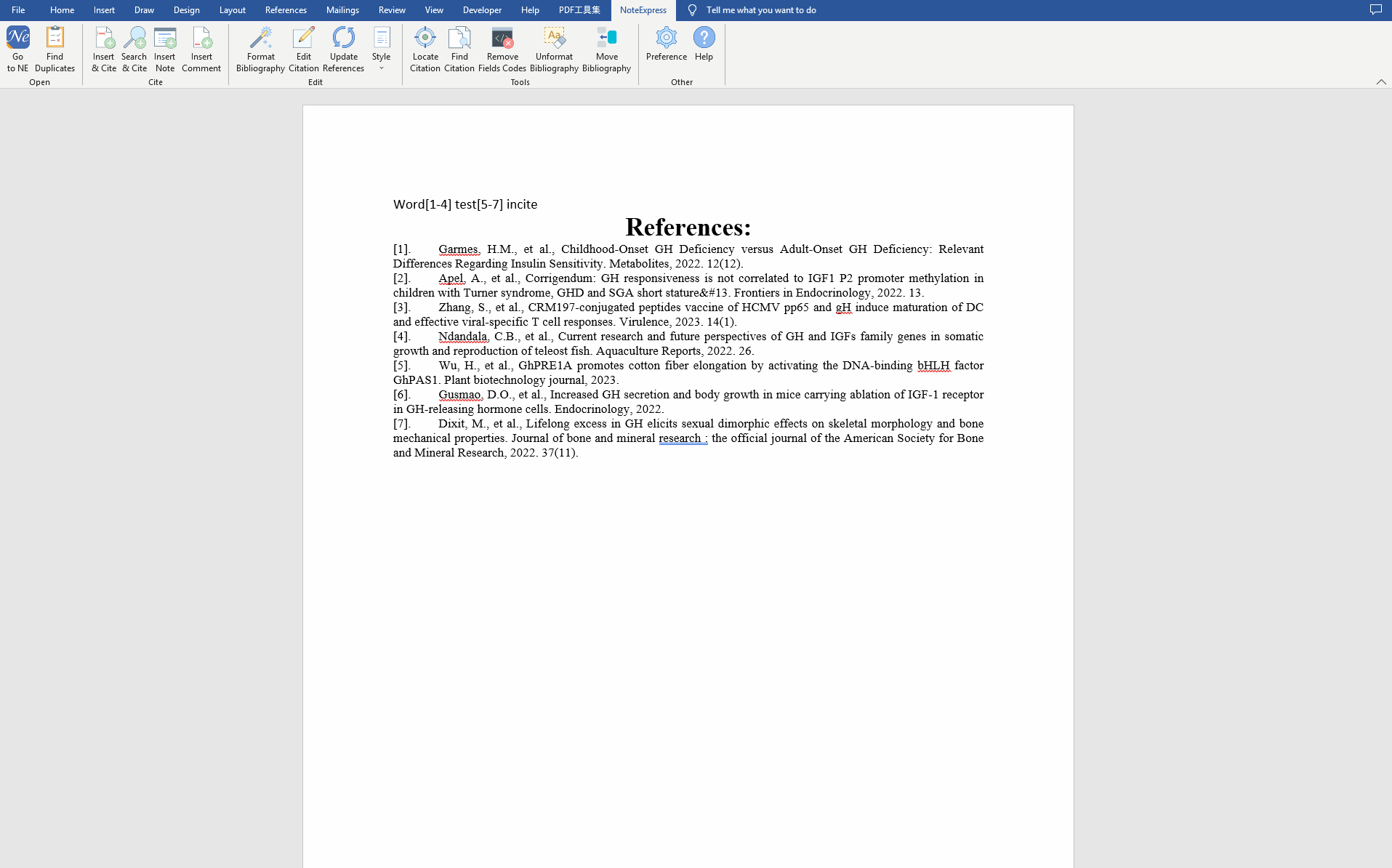Click underlined 'research :' in reference 7

pos(683,438)
